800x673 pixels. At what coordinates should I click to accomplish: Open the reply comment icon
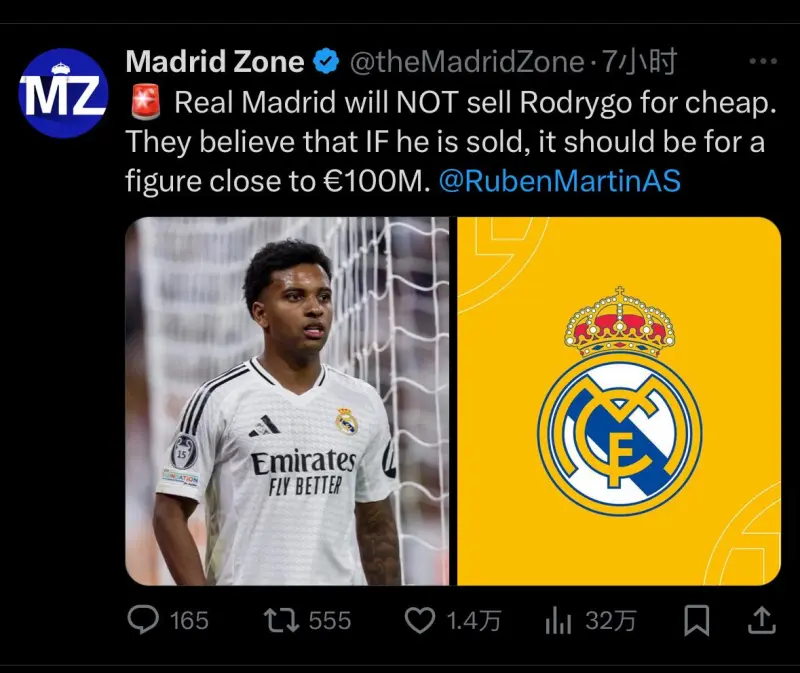pyautogui.click(x=143, y=619)
